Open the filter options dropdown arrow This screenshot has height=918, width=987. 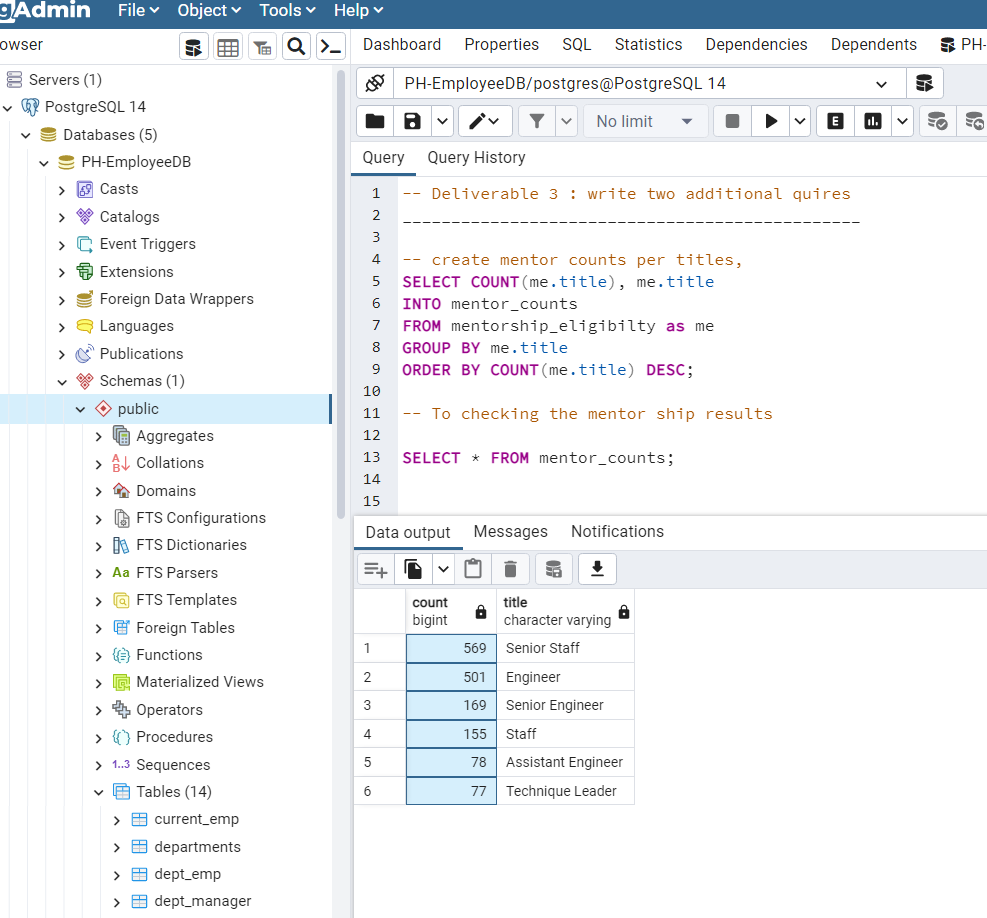click(567, 121)
